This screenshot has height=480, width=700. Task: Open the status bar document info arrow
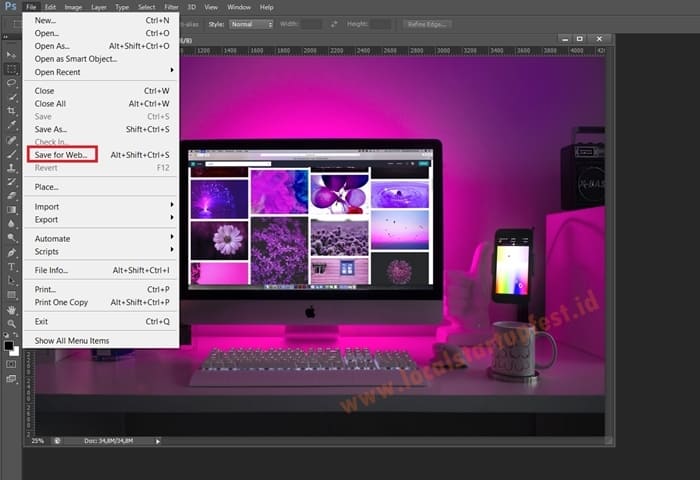click(x=158, y=441)
